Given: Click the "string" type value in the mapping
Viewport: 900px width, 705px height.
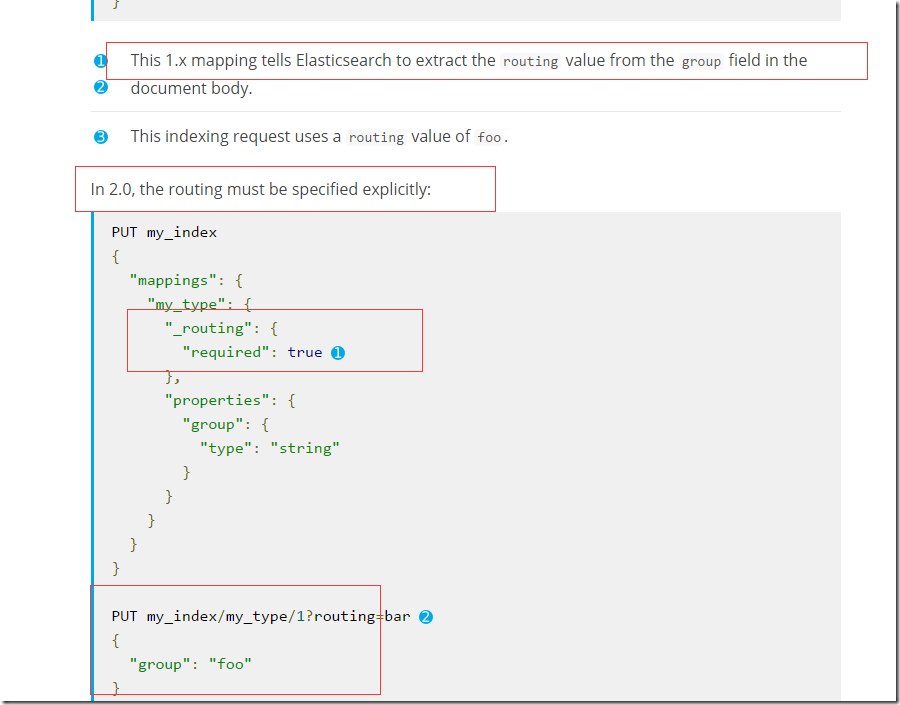Looking at the screenshot, I should click(x=305, y=448).
